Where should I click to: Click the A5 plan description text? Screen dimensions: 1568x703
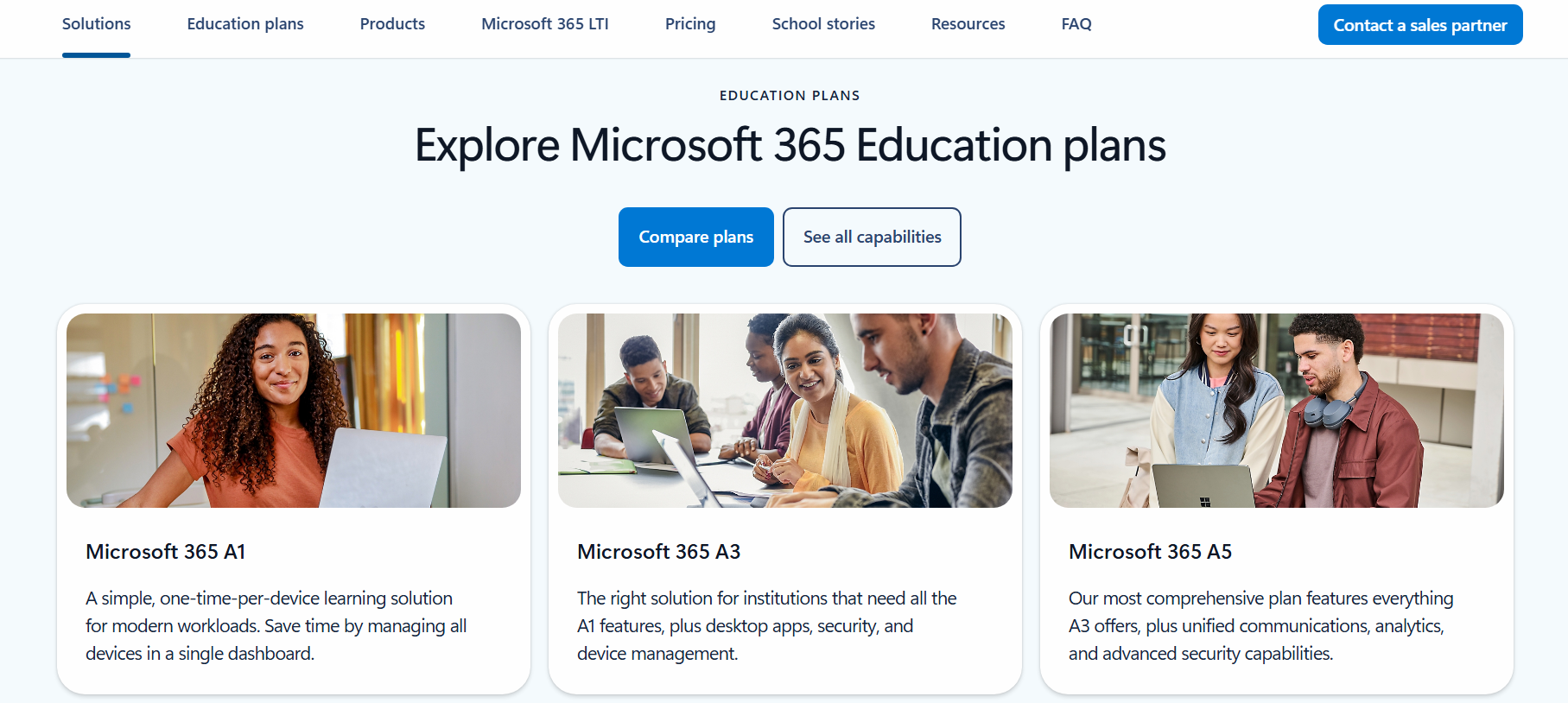click(1261, 626)
